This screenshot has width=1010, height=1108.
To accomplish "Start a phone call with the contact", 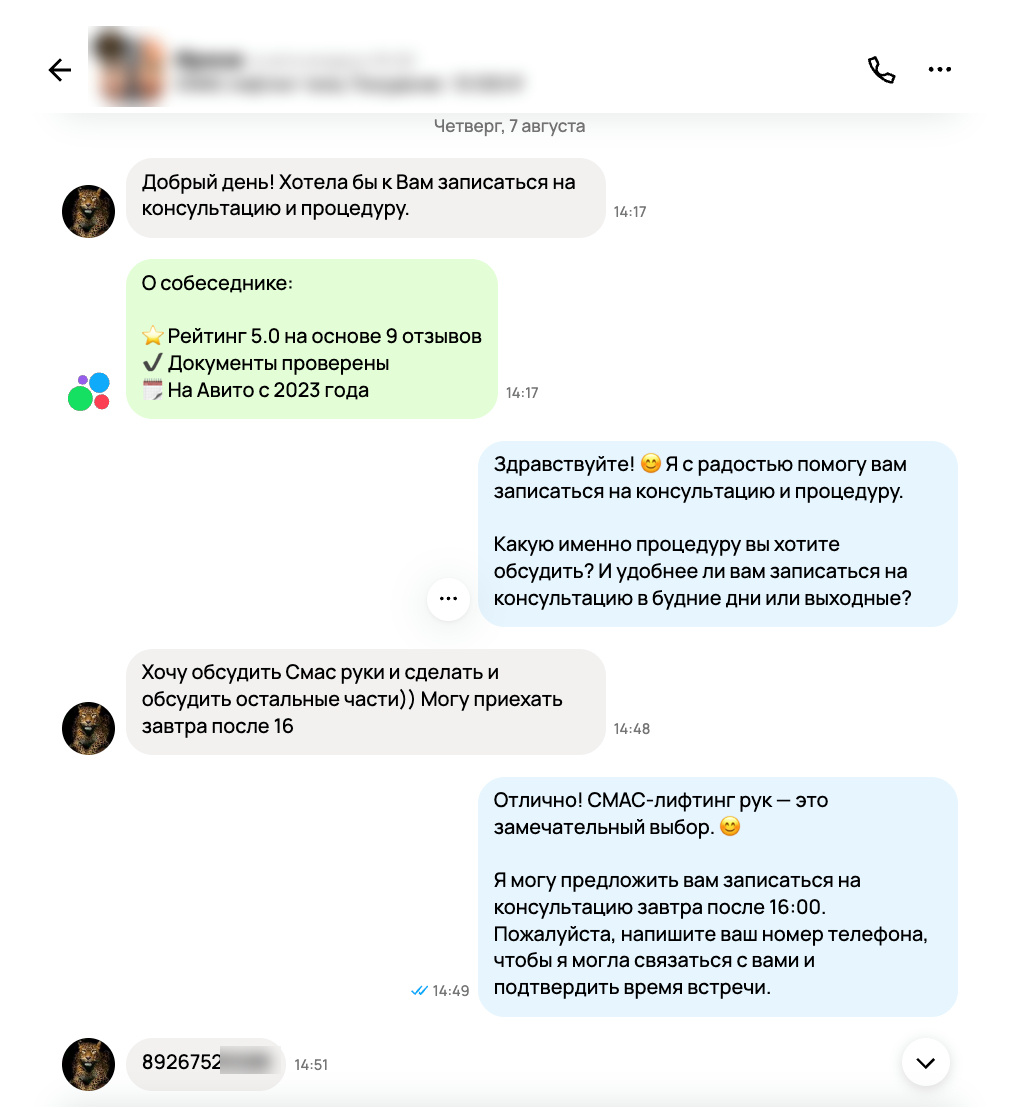I will tap(881, 69).
